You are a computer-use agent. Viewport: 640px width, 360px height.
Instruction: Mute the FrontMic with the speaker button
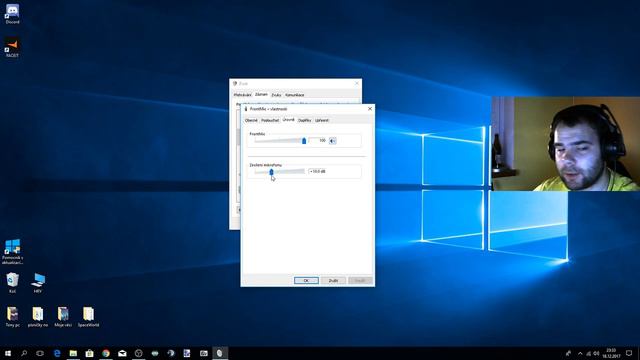(333, 141)
